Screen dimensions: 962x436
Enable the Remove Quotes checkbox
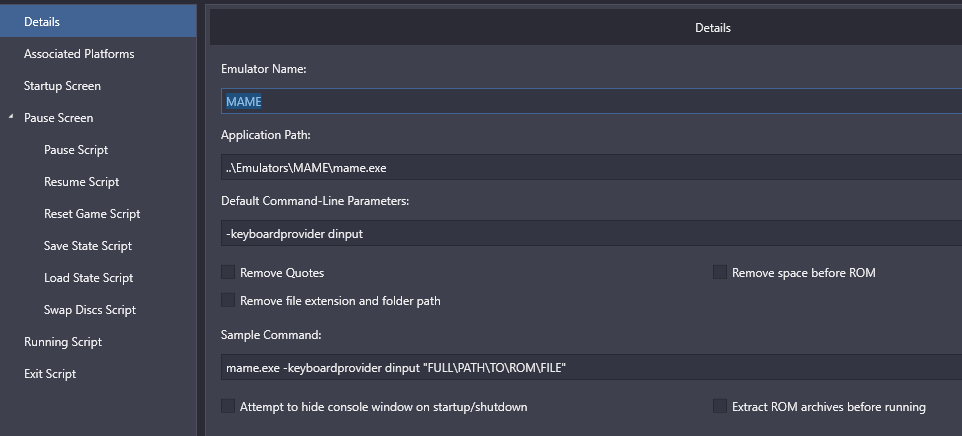229,273
